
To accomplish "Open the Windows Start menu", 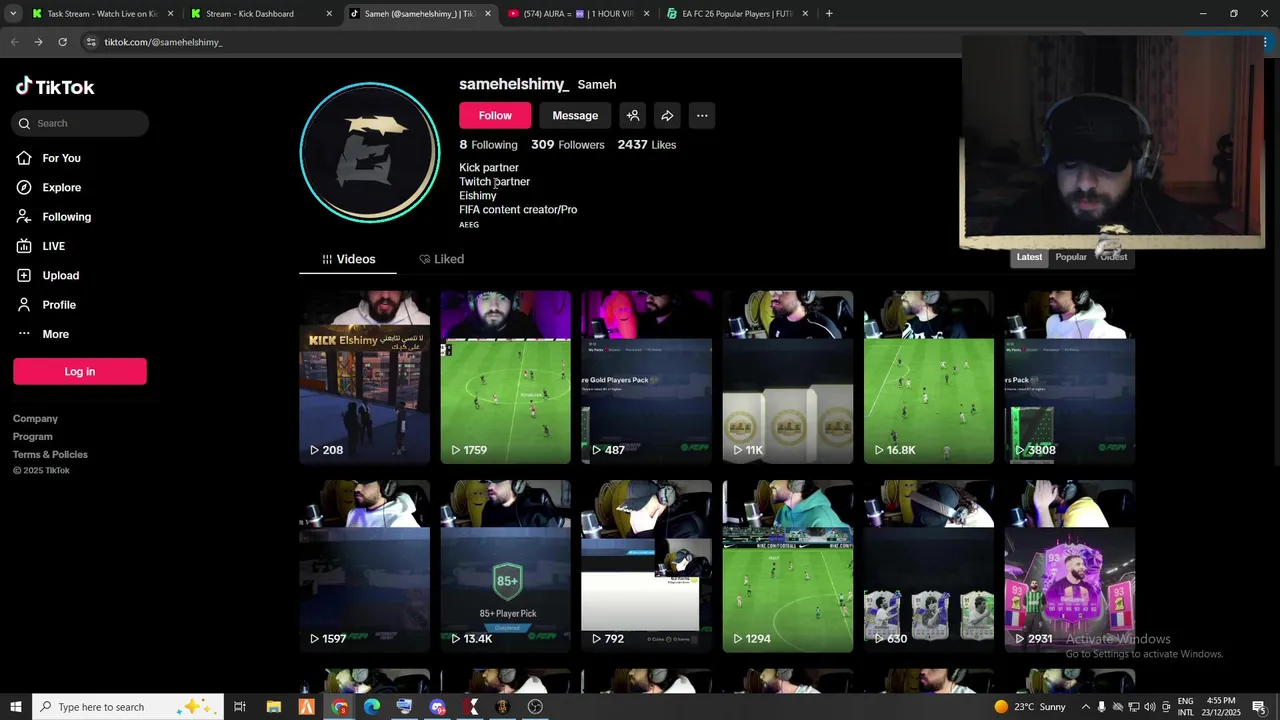I will tap(15, 707).
